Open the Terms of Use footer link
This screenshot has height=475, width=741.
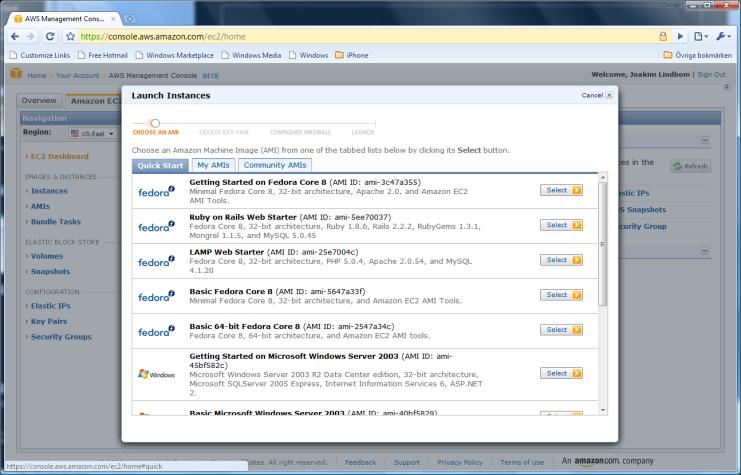522,462
